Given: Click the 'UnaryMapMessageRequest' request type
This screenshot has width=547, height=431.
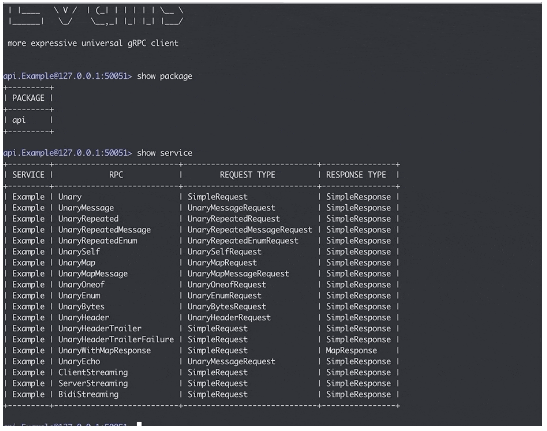Looking at the screenshot, I should point(238,274).
